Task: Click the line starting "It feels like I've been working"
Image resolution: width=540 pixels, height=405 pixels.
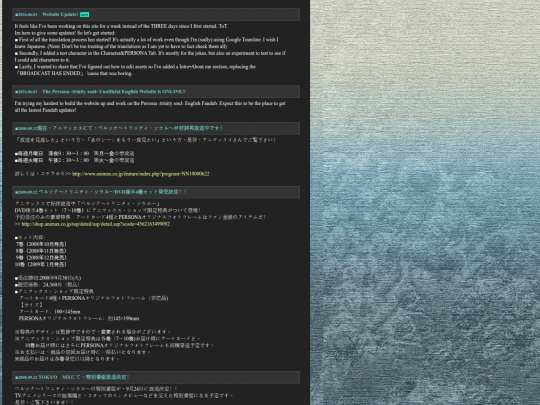Action: (x=121, y=26)
